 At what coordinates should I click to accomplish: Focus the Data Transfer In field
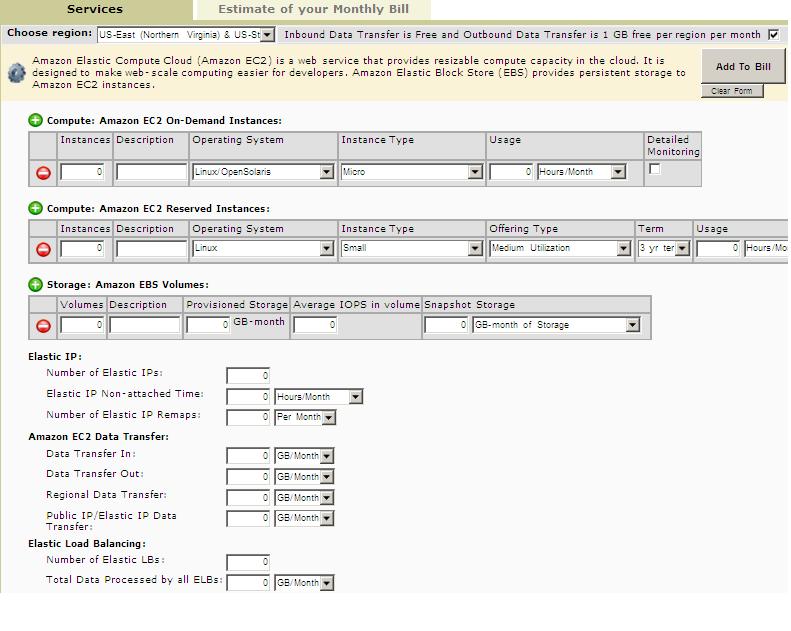[248, 456]
